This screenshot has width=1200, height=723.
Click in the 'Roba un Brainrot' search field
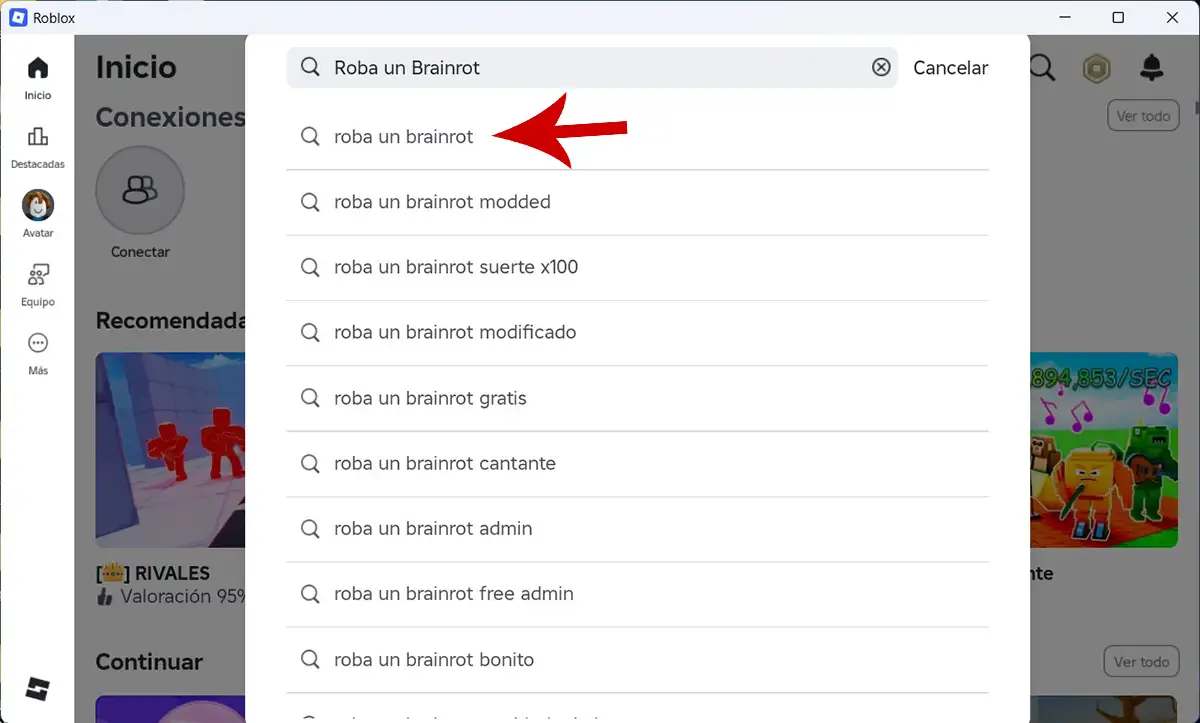click(590, 68)
